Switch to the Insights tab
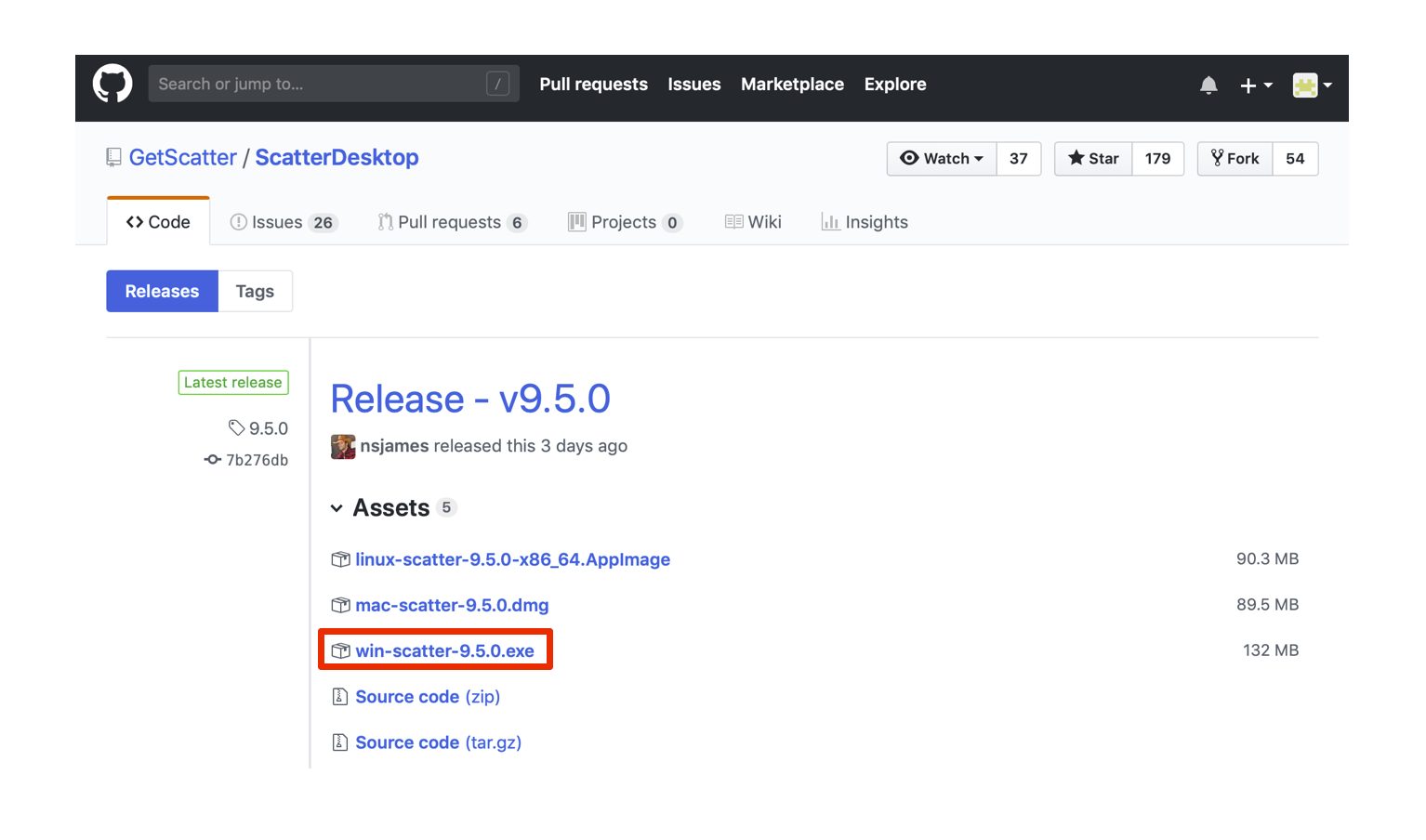1426x840 pixels. (x=865, y=222)
